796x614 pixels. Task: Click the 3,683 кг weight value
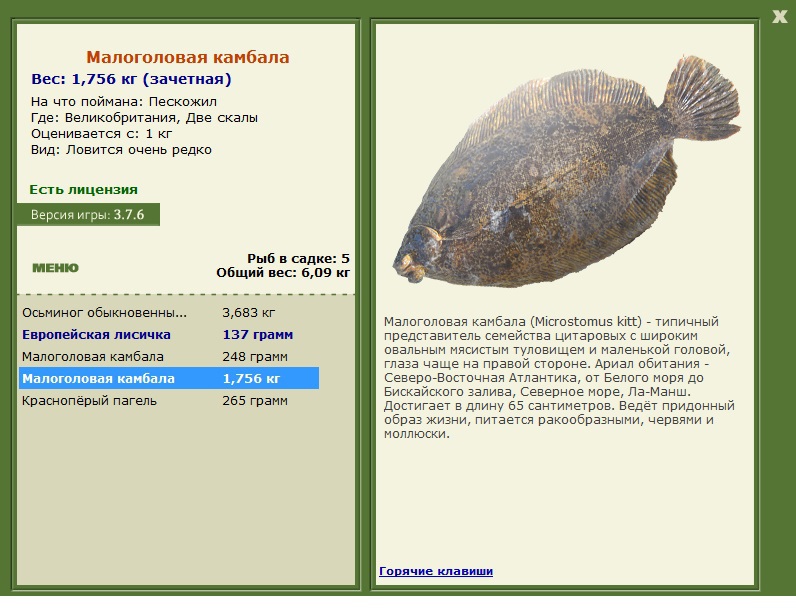pyautogui.click(x=248, y=312)
